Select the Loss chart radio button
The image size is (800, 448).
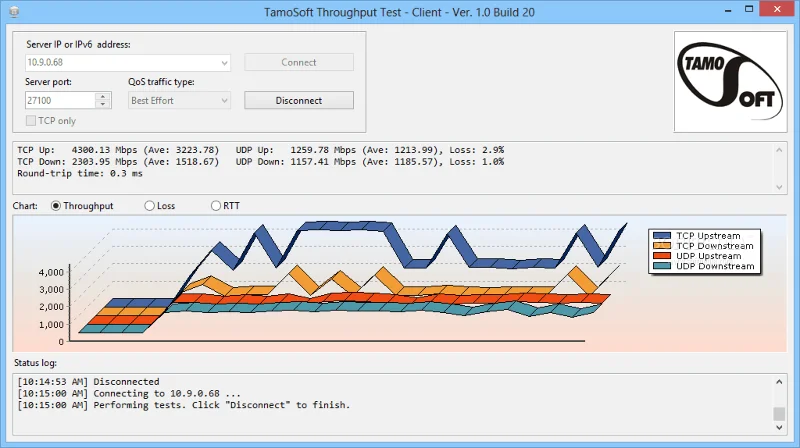(x=149, y=206)
